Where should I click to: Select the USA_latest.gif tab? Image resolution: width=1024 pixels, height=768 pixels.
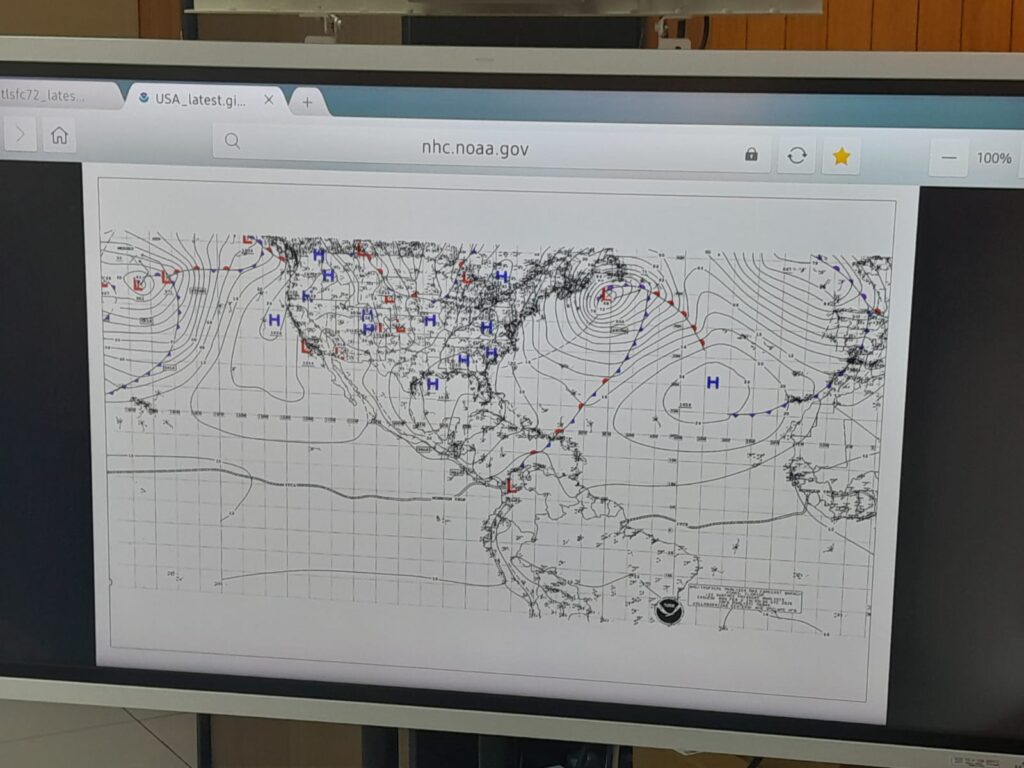(x=200, y=99)
